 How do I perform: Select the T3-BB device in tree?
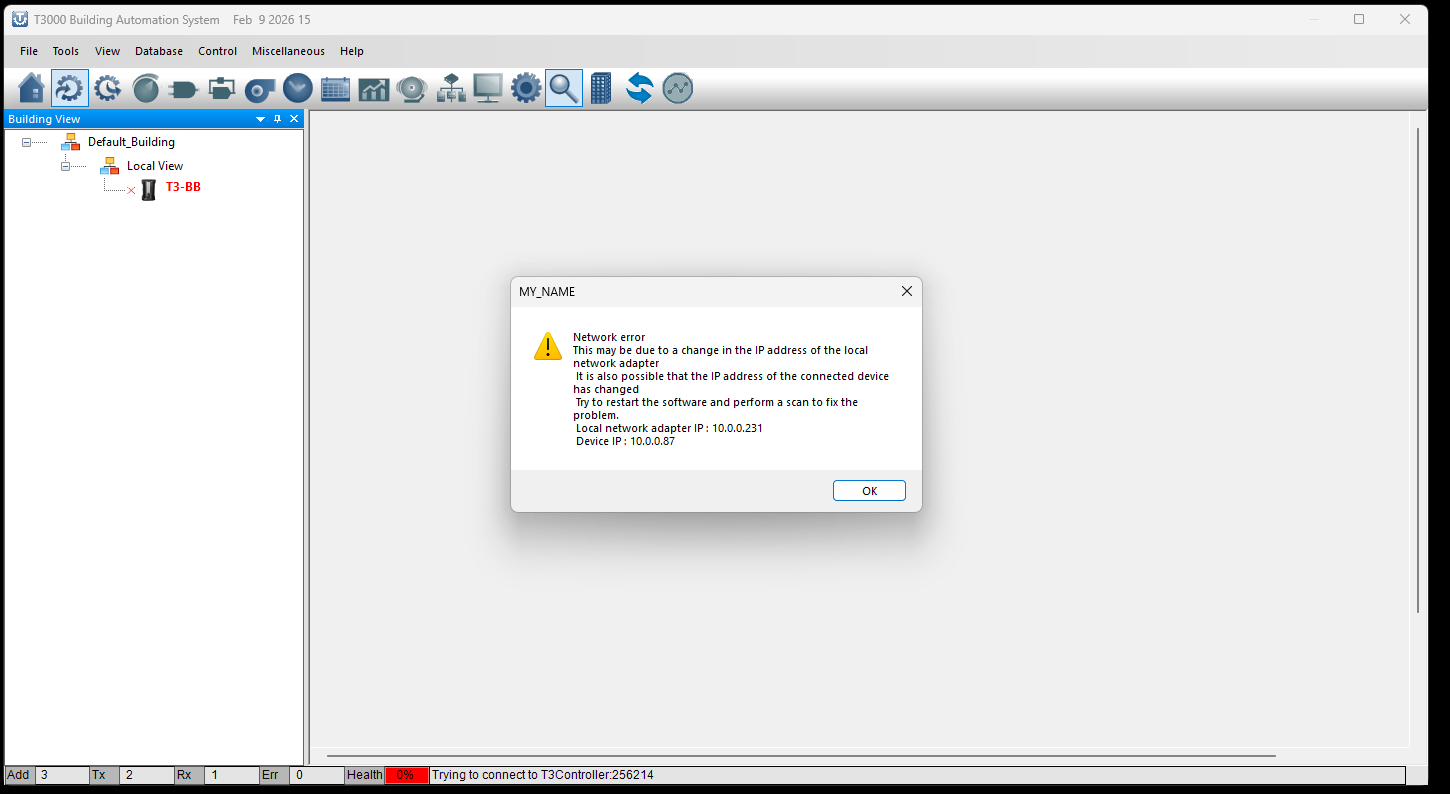[182, 187]
